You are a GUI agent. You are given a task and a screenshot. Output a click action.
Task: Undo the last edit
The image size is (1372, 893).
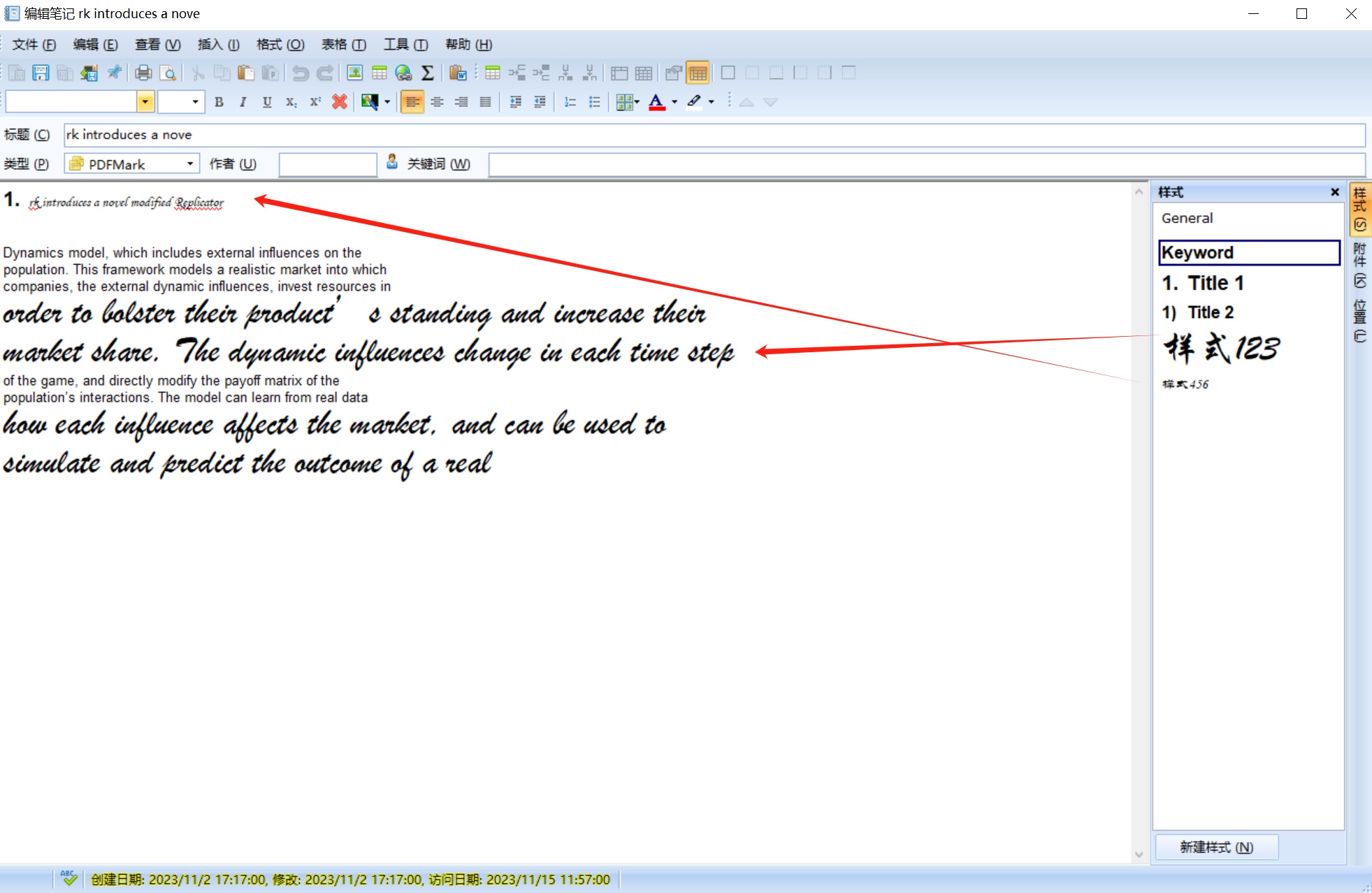(x=301, y=73)
